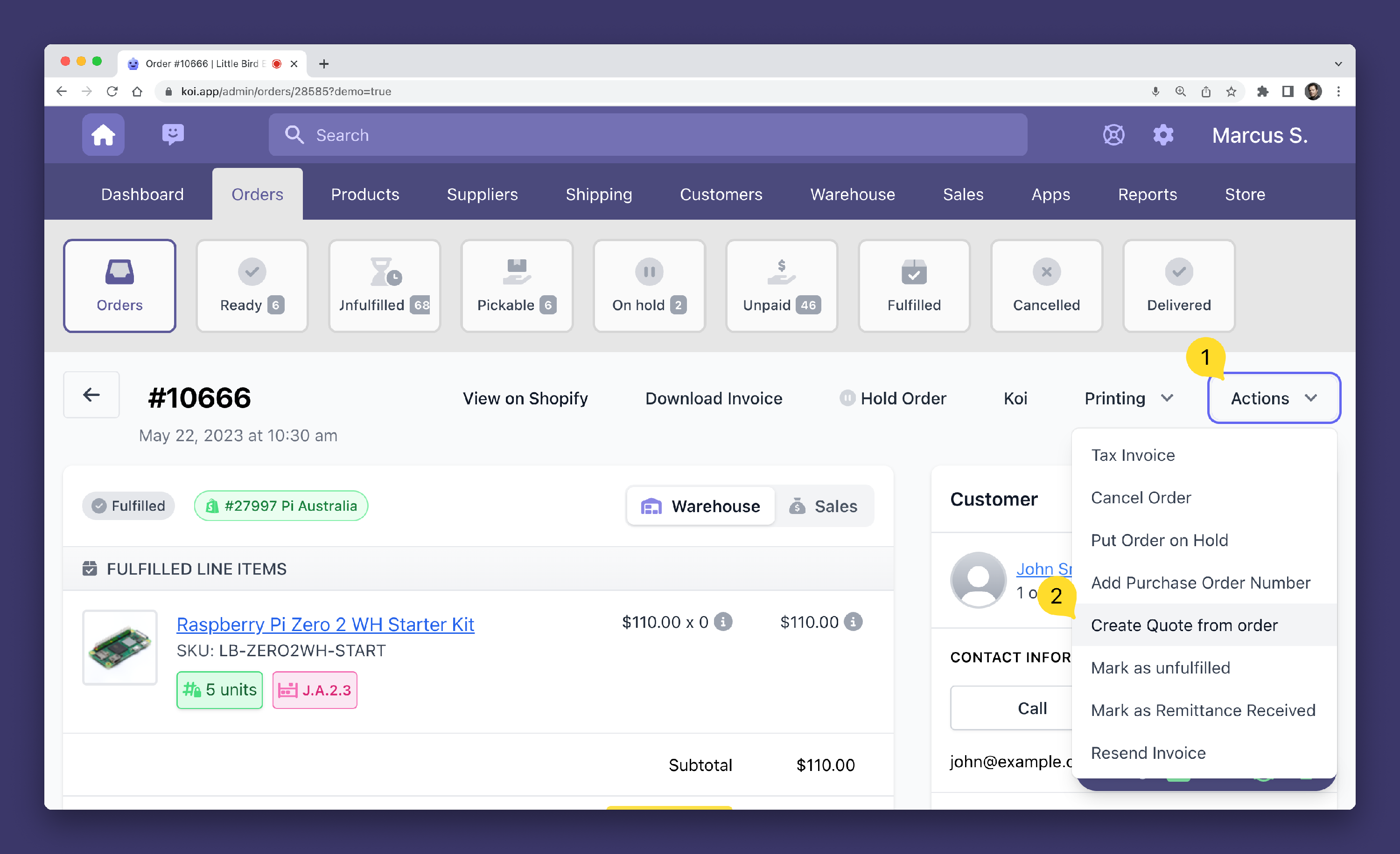
Task: Show the Unpaid orders filter
Action: coord(781,286)
